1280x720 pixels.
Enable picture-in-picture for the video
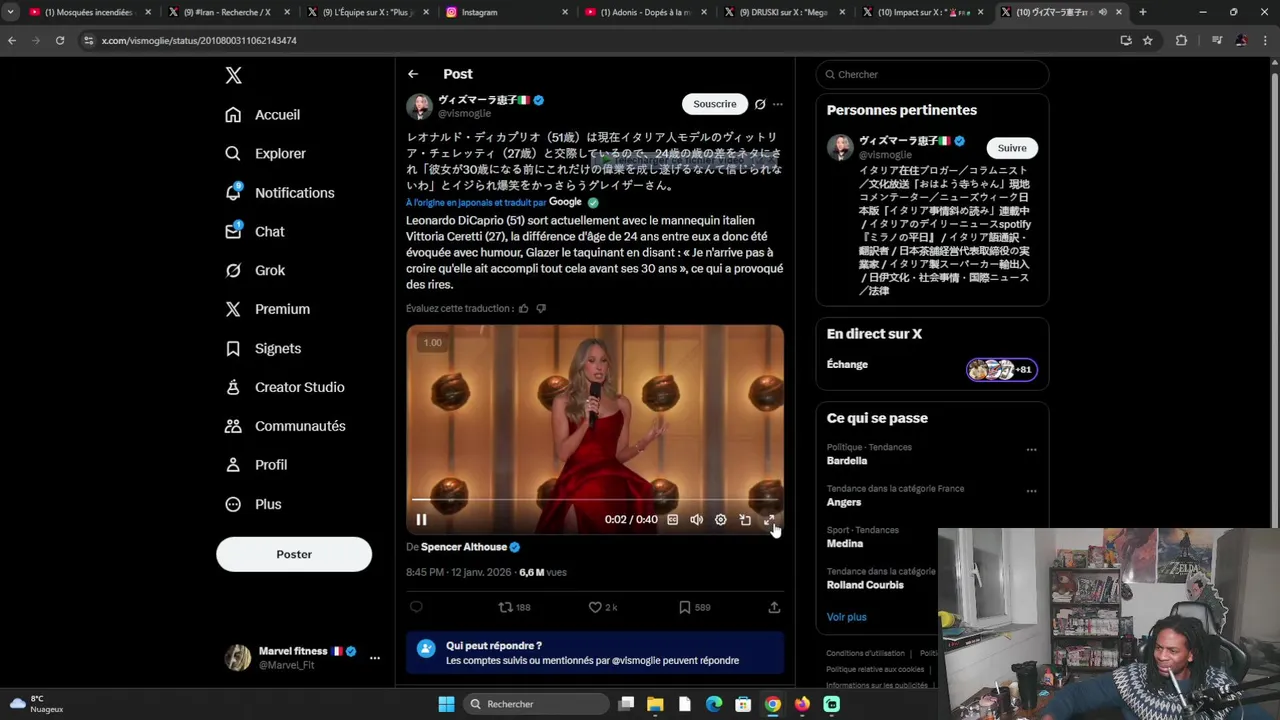745,520
